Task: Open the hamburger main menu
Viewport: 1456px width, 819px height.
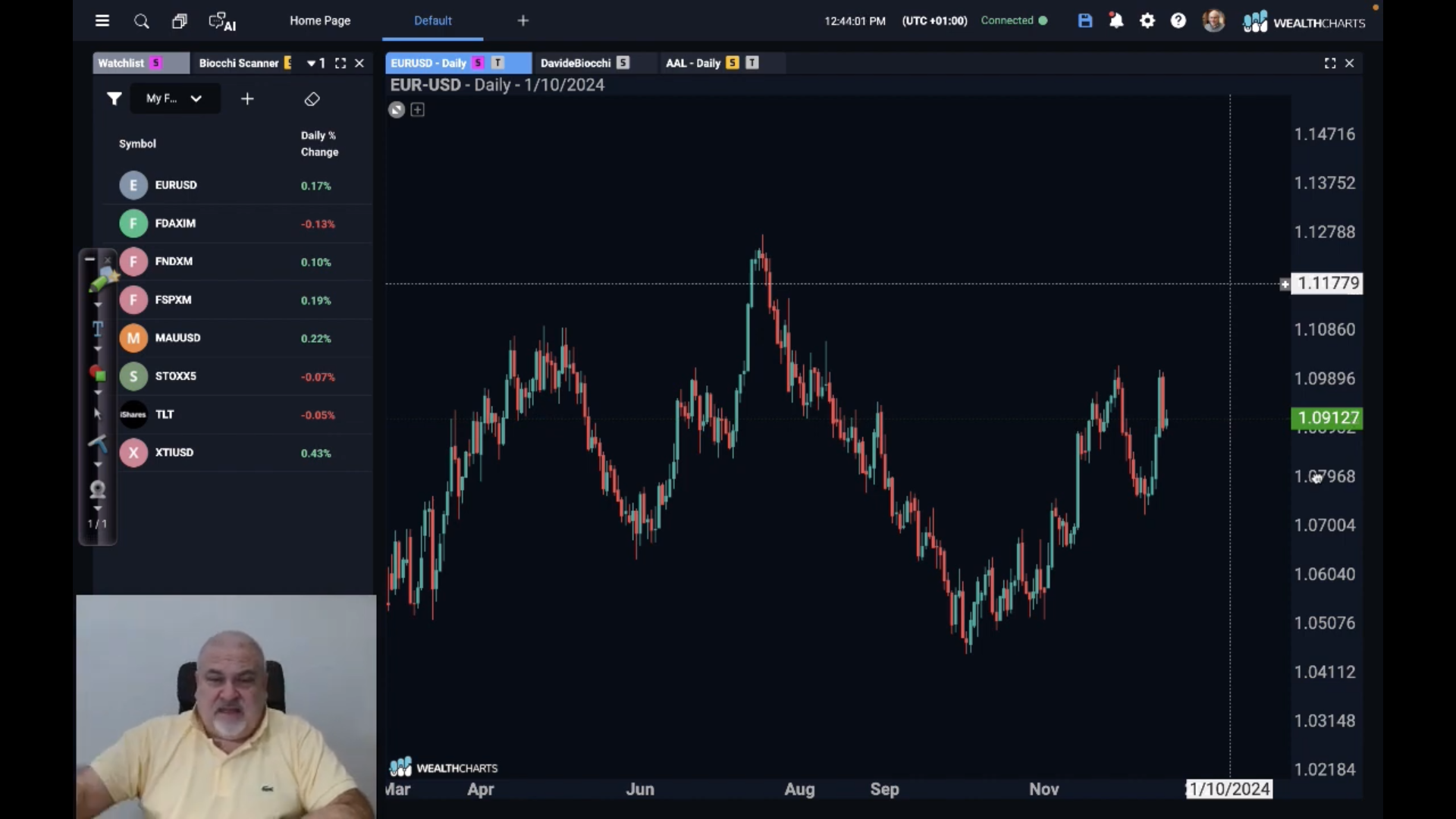Action: pos(102,21)
